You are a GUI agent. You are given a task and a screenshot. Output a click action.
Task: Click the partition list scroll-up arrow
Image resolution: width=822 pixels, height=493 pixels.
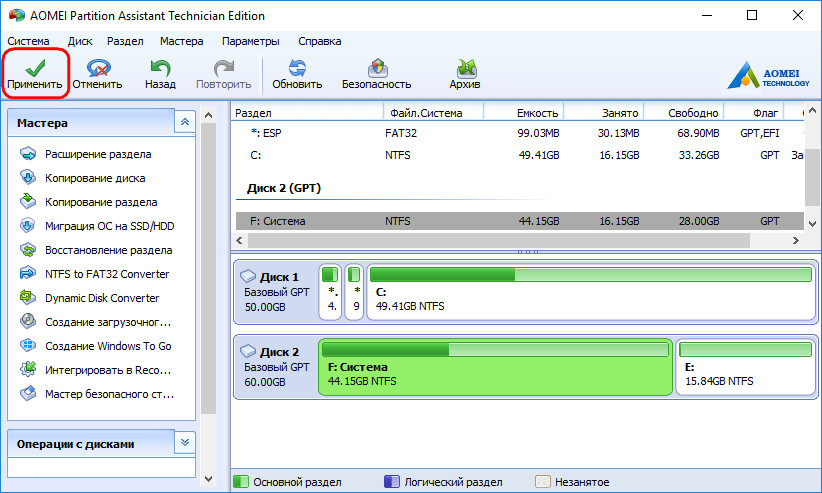[x=812, y=110]
